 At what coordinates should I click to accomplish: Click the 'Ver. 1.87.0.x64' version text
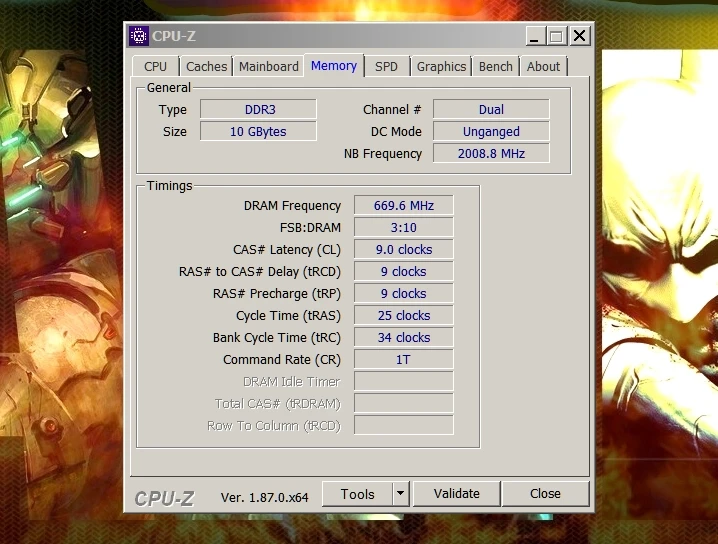click(x=264, y=497)
